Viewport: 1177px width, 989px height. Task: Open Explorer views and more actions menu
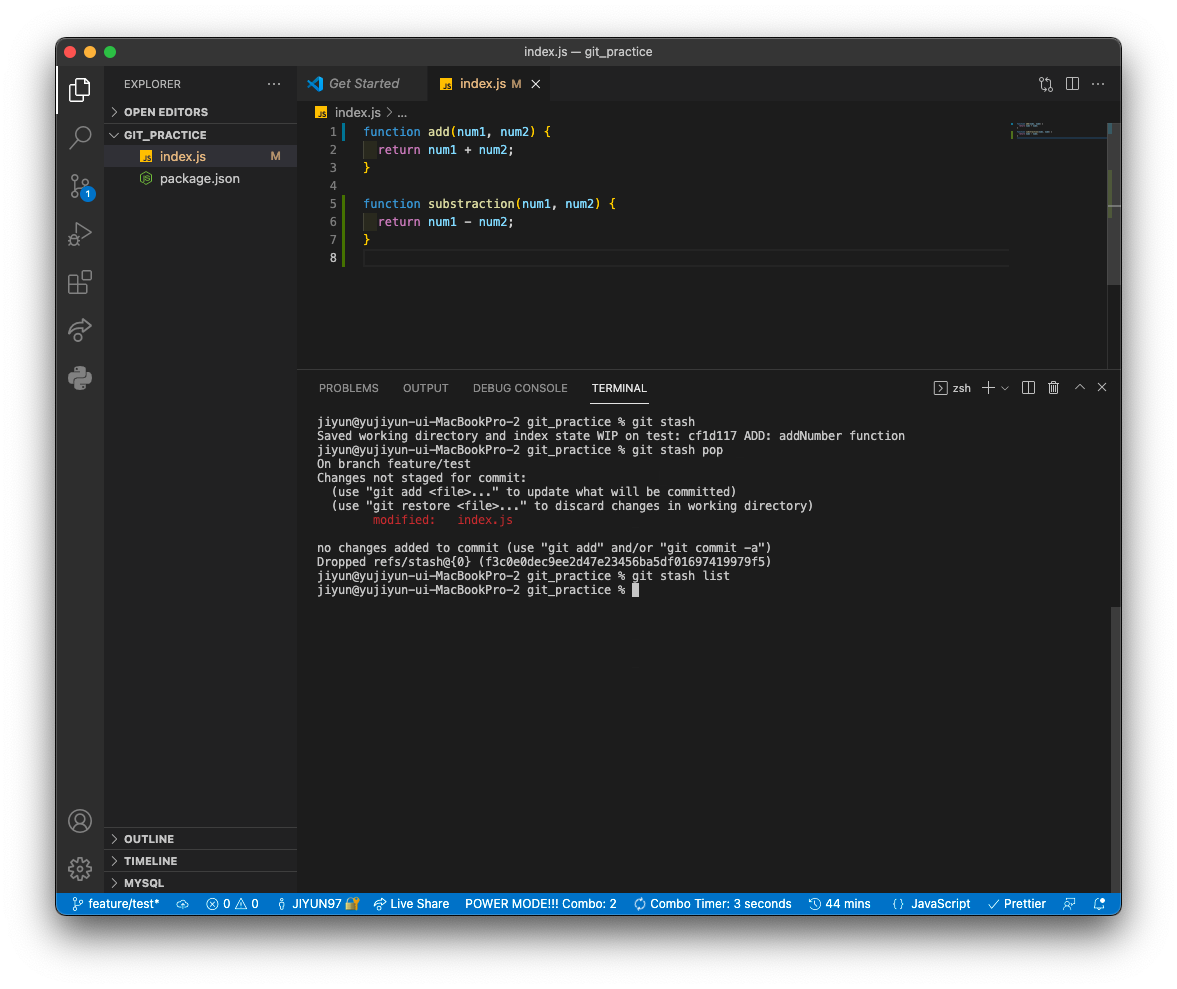pyautogui.click(x=274, y=84)
